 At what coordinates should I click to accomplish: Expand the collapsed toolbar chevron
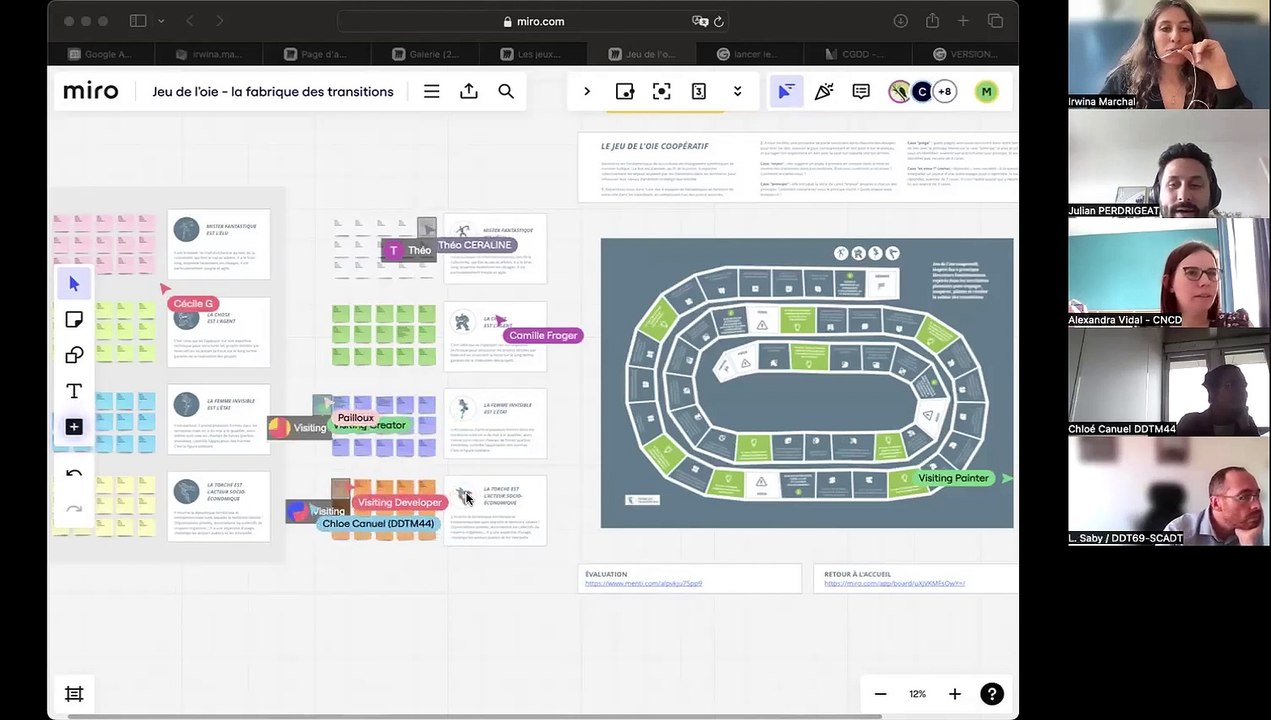pyautogui.click(x=587, y=92)
